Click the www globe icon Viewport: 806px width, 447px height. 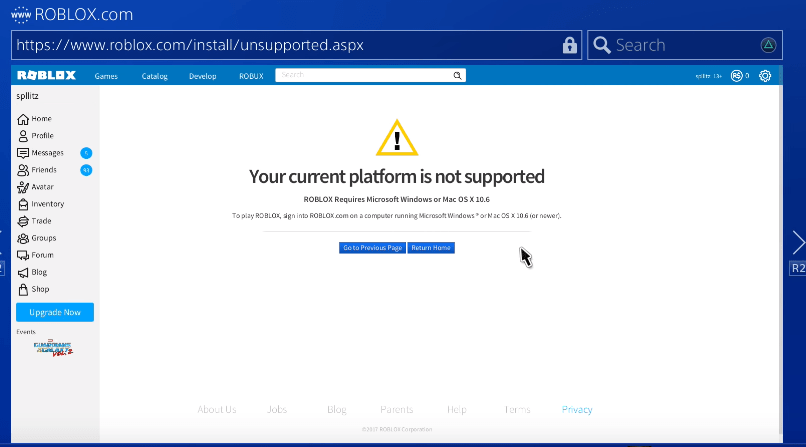click(21, 14)
